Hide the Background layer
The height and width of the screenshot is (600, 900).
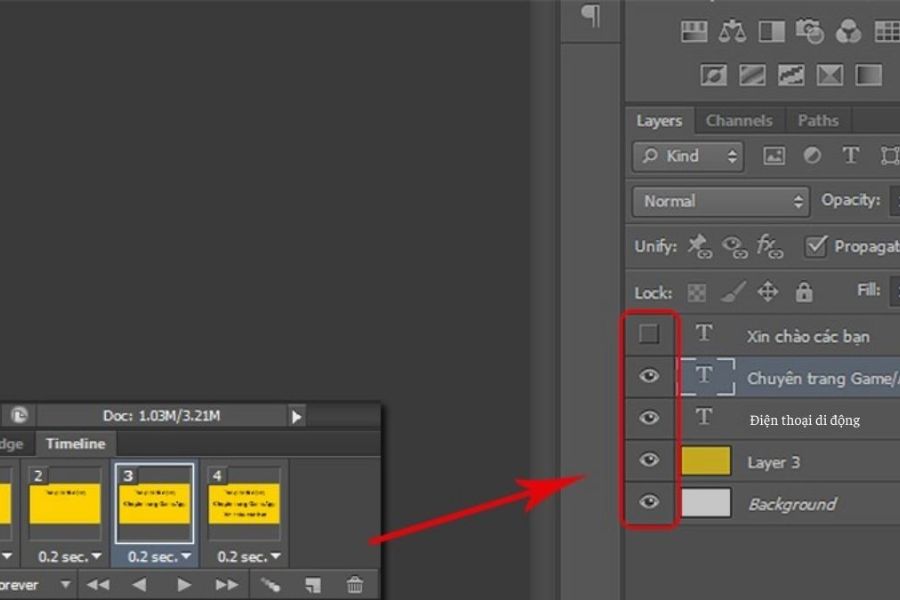(649, 502)
